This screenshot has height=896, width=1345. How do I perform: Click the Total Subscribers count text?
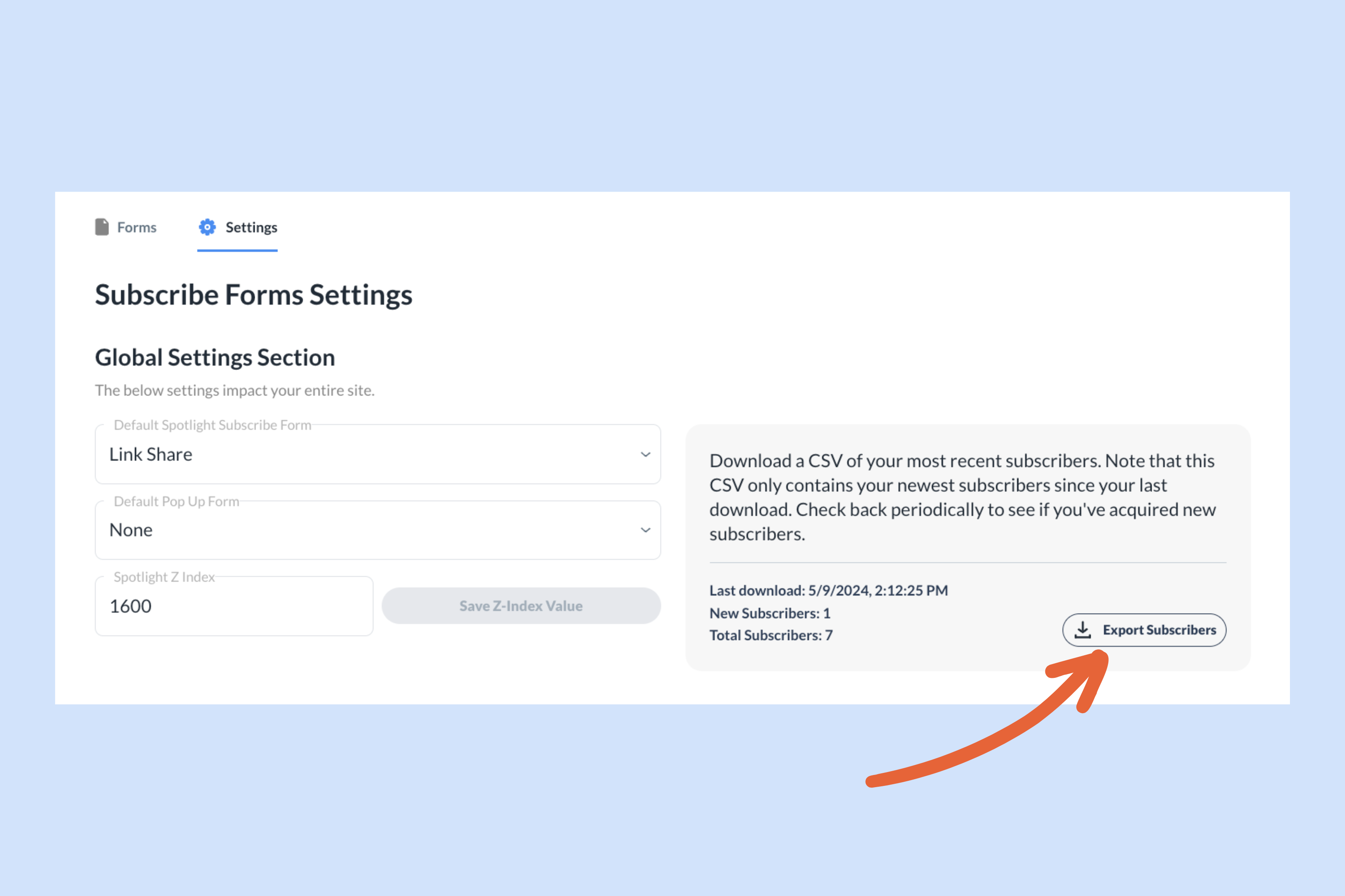tap(770, 635)
